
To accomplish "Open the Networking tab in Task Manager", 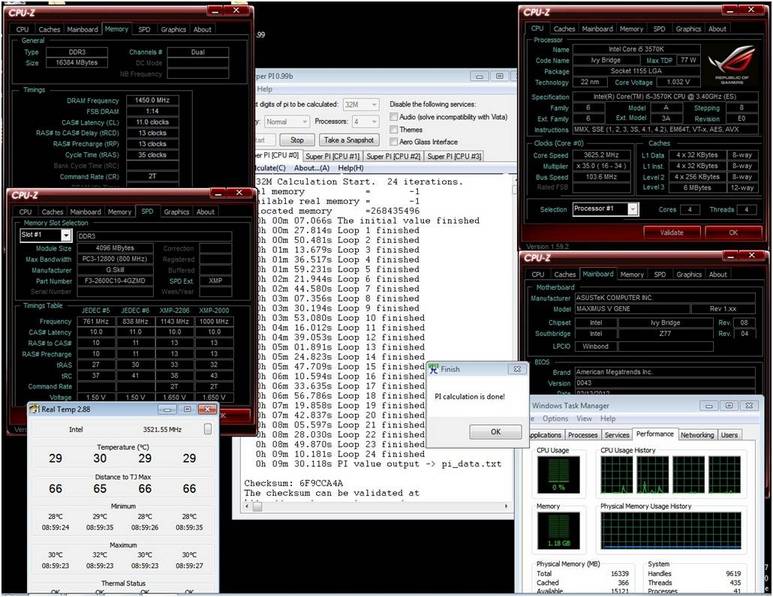I will [697, 435].
